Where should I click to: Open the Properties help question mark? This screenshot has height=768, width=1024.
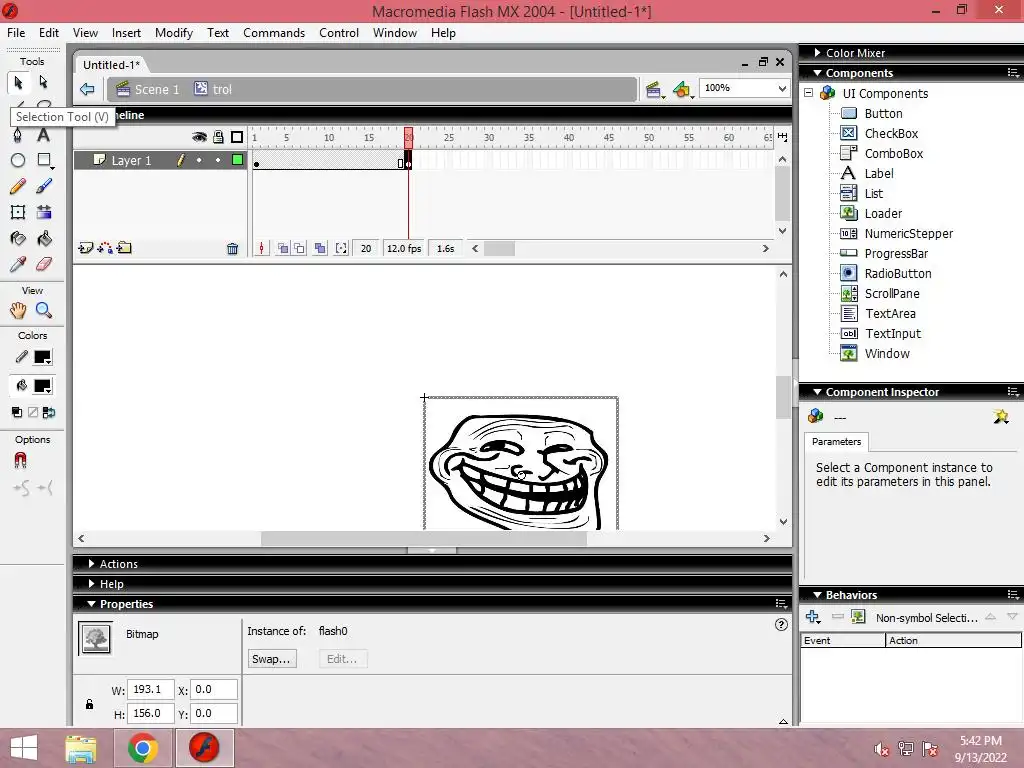[781, 625]
